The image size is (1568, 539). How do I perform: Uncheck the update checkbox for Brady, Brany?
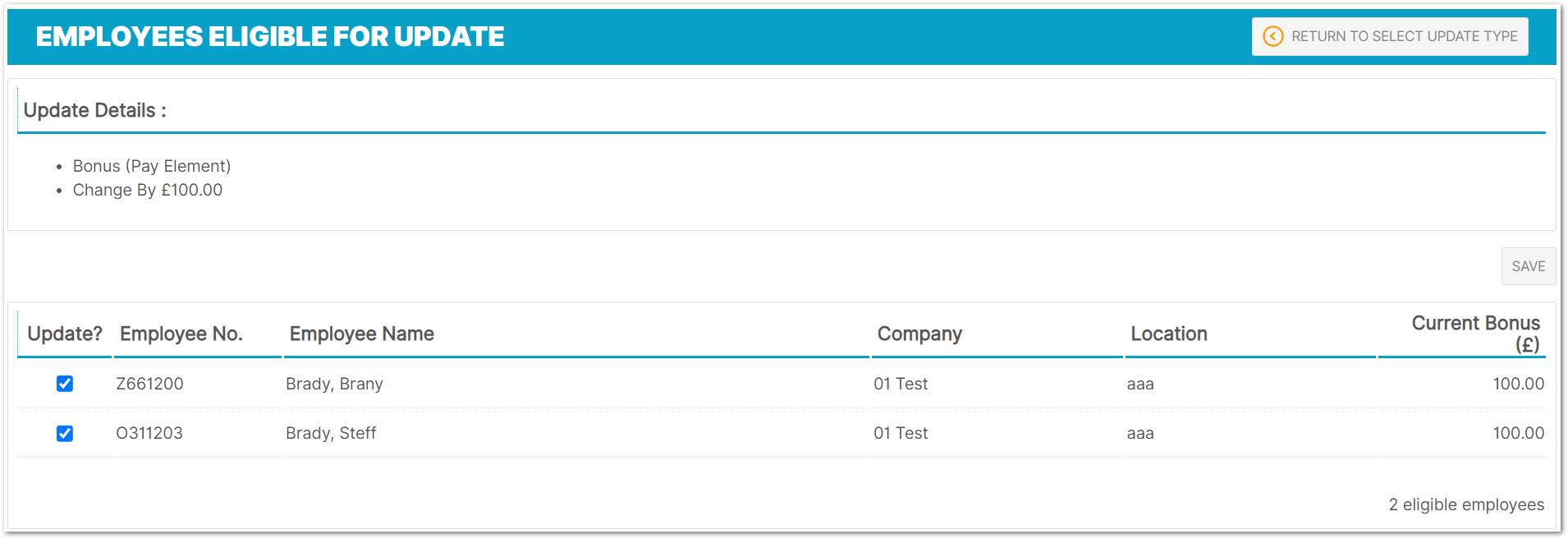pyautogui.click(x=65, y=384)
